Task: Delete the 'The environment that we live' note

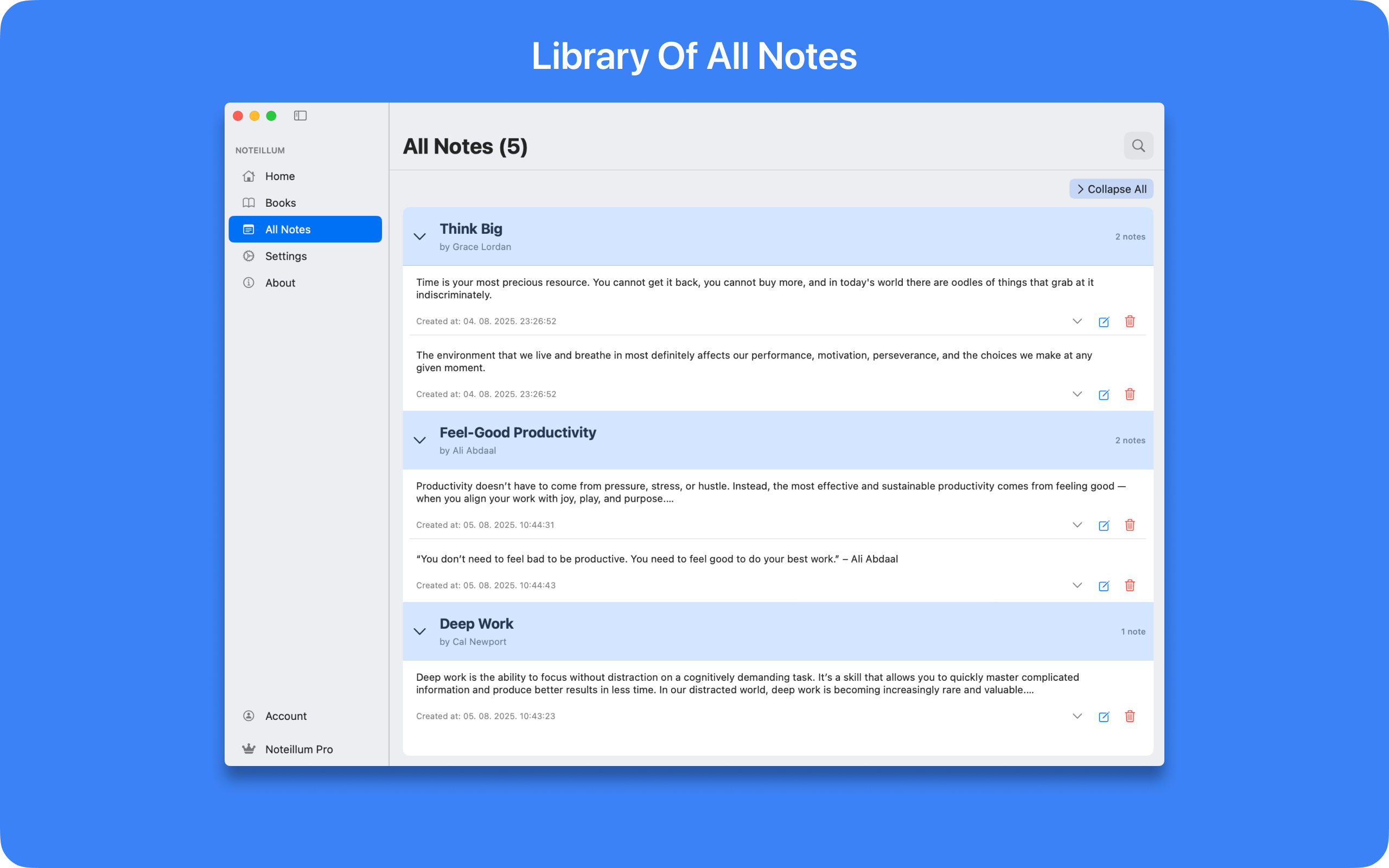Action: coord(1130,394)
